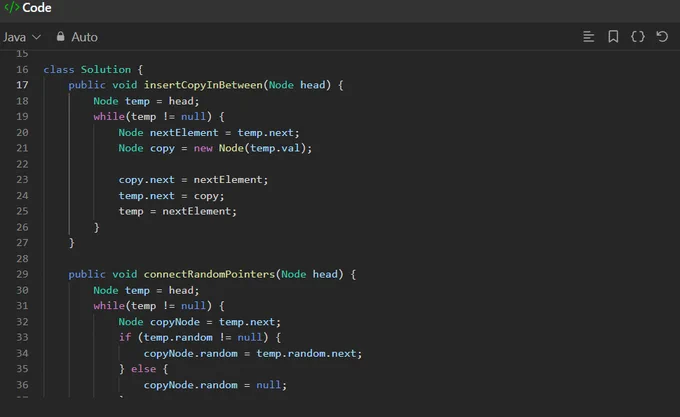
Task: Click 'Node copy = new Node(temp.val);' line
Action: pyautogui.click(x=215, y=148)
